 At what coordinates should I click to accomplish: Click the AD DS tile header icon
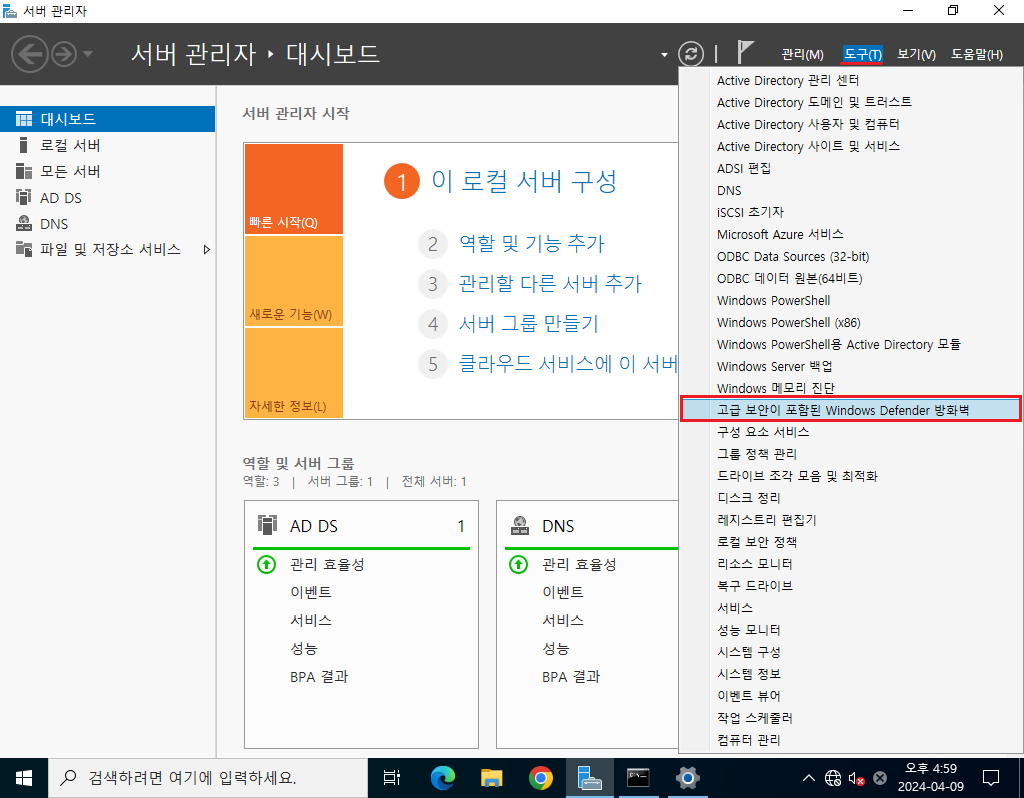pos(267,525)
